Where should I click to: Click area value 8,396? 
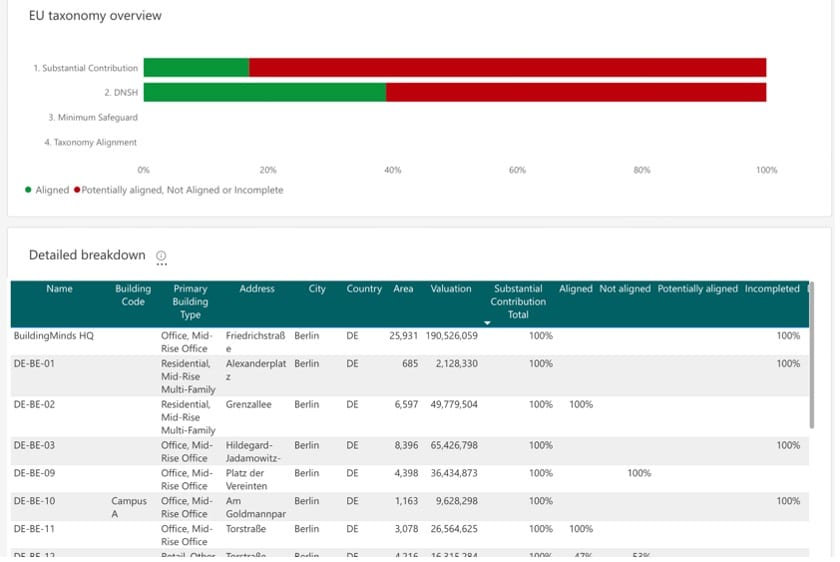(406, 445)
